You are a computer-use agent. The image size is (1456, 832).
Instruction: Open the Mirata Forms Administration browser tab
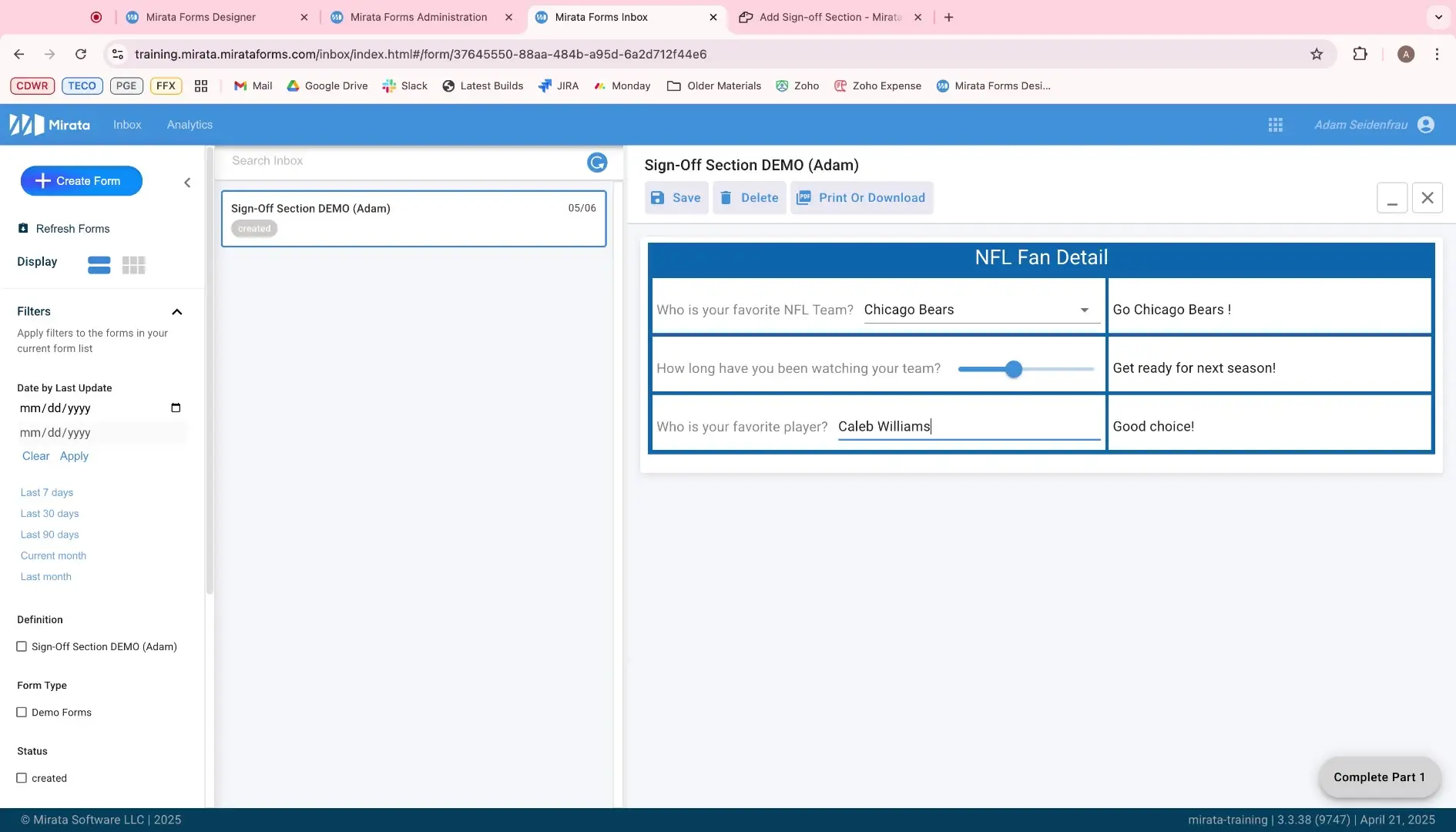[420, 16]
